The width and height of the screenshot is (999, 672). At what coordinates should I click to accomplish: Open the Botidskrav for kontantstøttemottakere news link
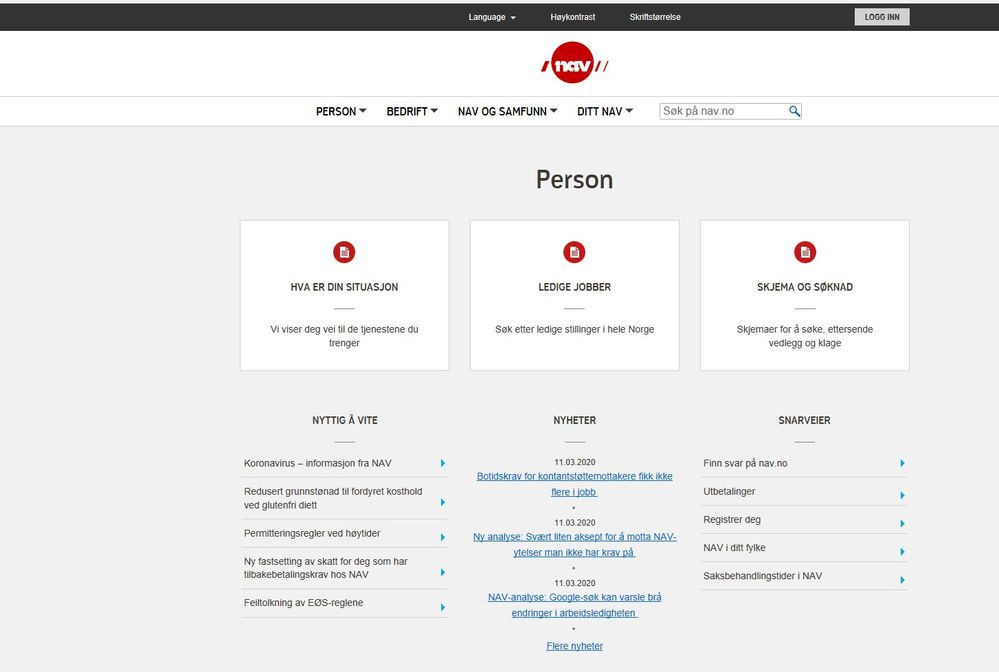[x=574, y=484]
